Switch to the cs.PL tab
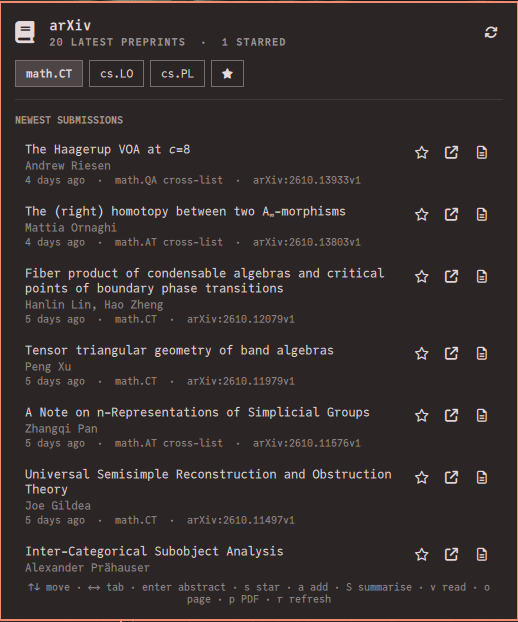The height and width of the screenshot is (622, 518). point(177,74)
